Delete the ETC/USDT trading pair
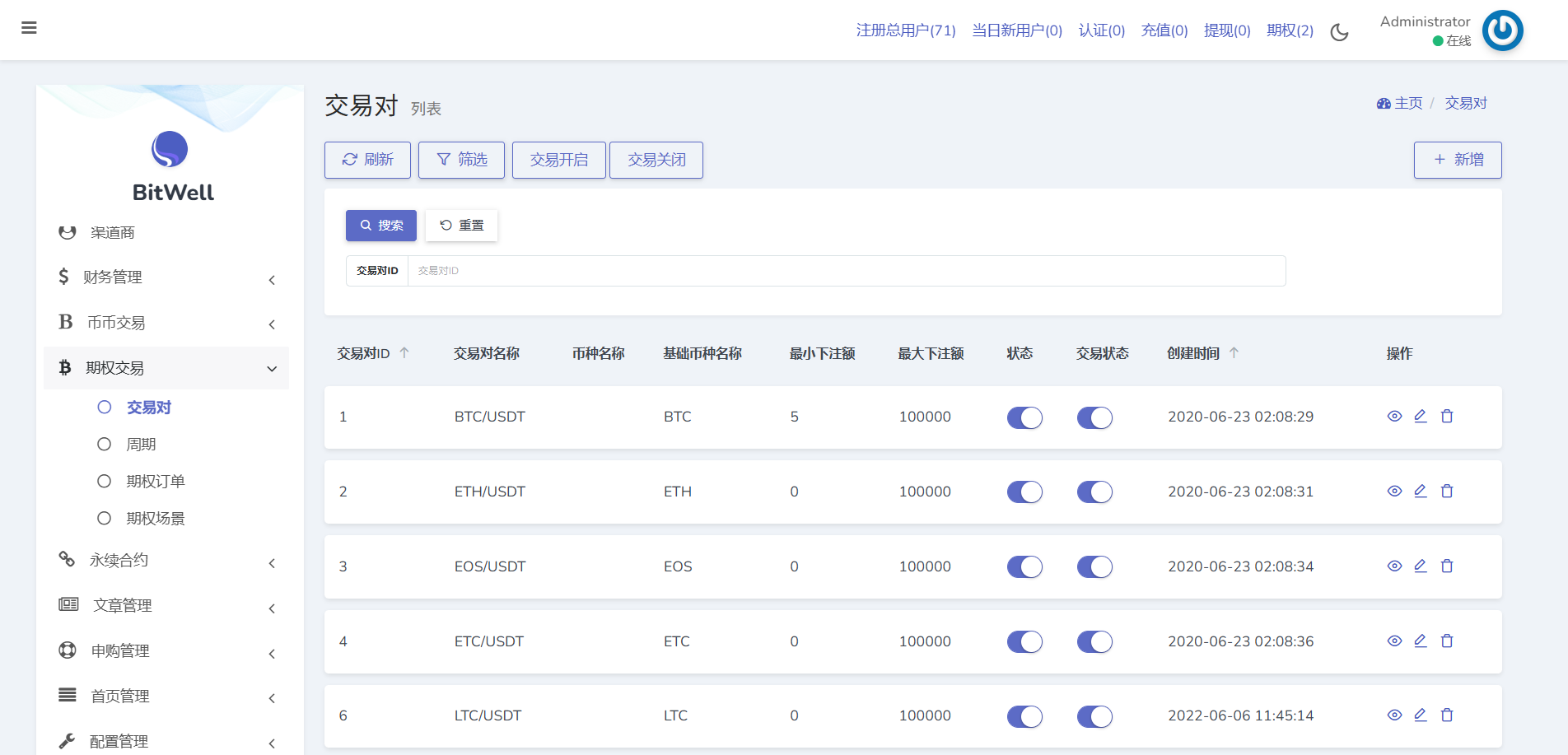Image resolution: width=1568 pixels, height=755 pixels. (x=1447, y=641)
